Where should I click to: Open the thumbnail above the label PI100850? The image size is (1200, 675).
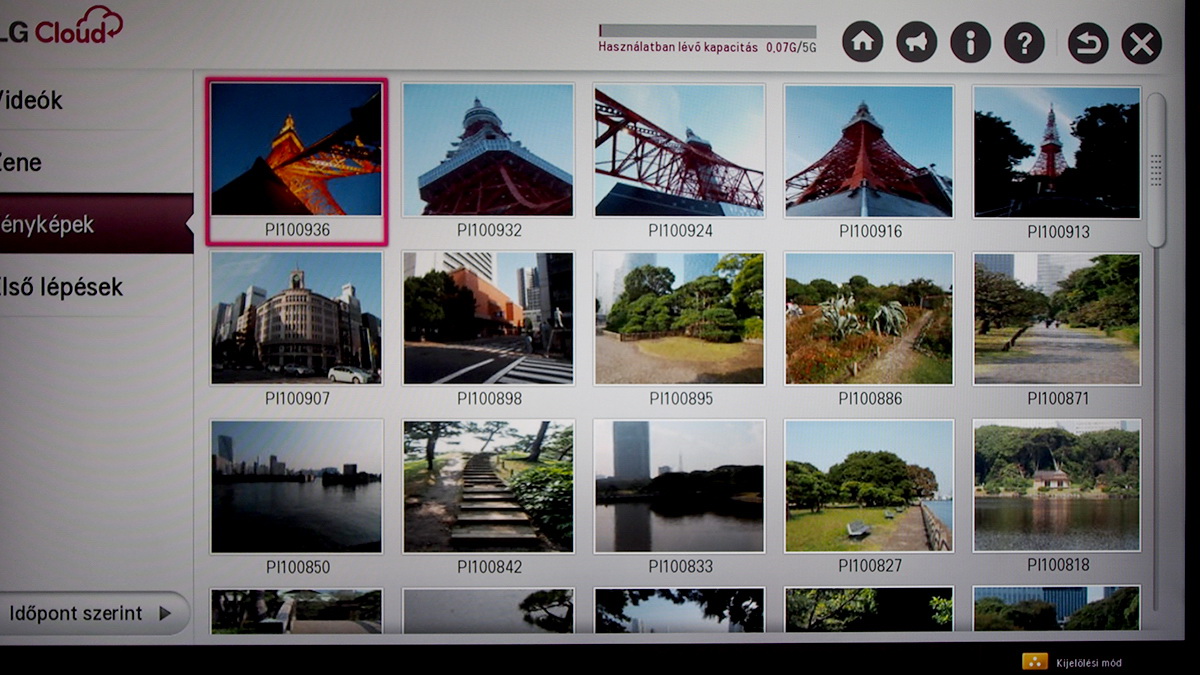[x=296, y=486]
